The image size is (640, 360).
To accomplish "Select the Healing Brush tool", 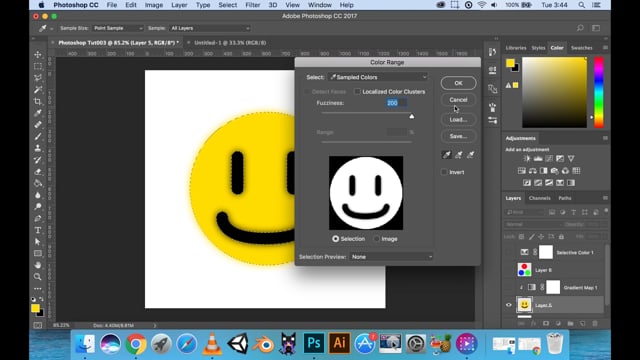I will [38, 124].
